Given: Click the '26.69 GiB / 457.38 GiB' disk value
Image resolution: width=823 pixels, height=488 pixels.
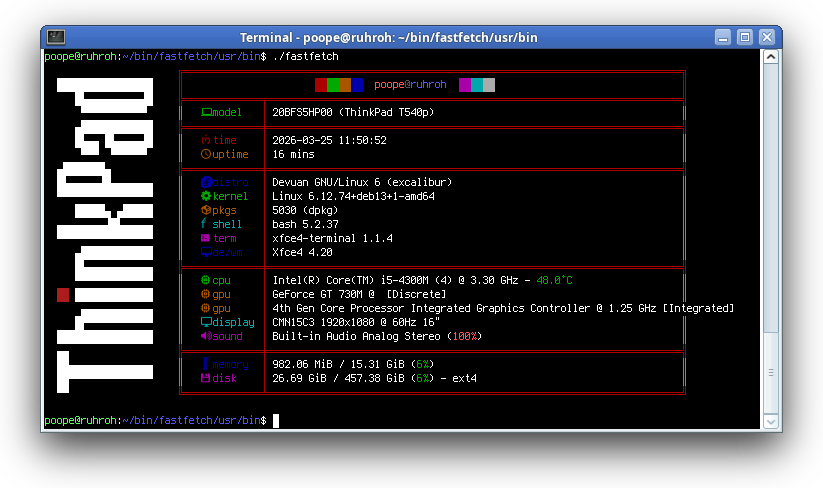Looking at the screenshot, I should pos(338,378).
